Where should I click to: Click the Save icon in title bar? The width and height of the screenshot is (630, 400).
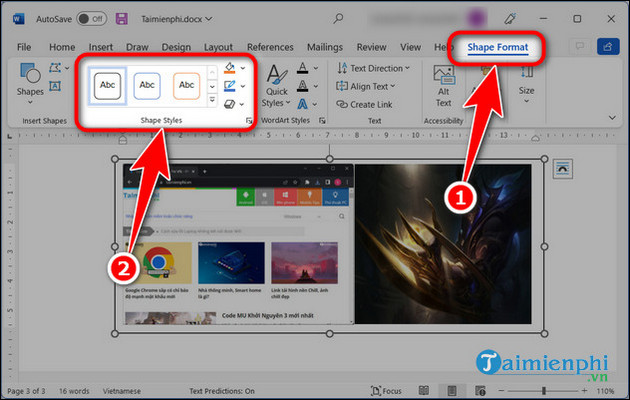[122, 19]
